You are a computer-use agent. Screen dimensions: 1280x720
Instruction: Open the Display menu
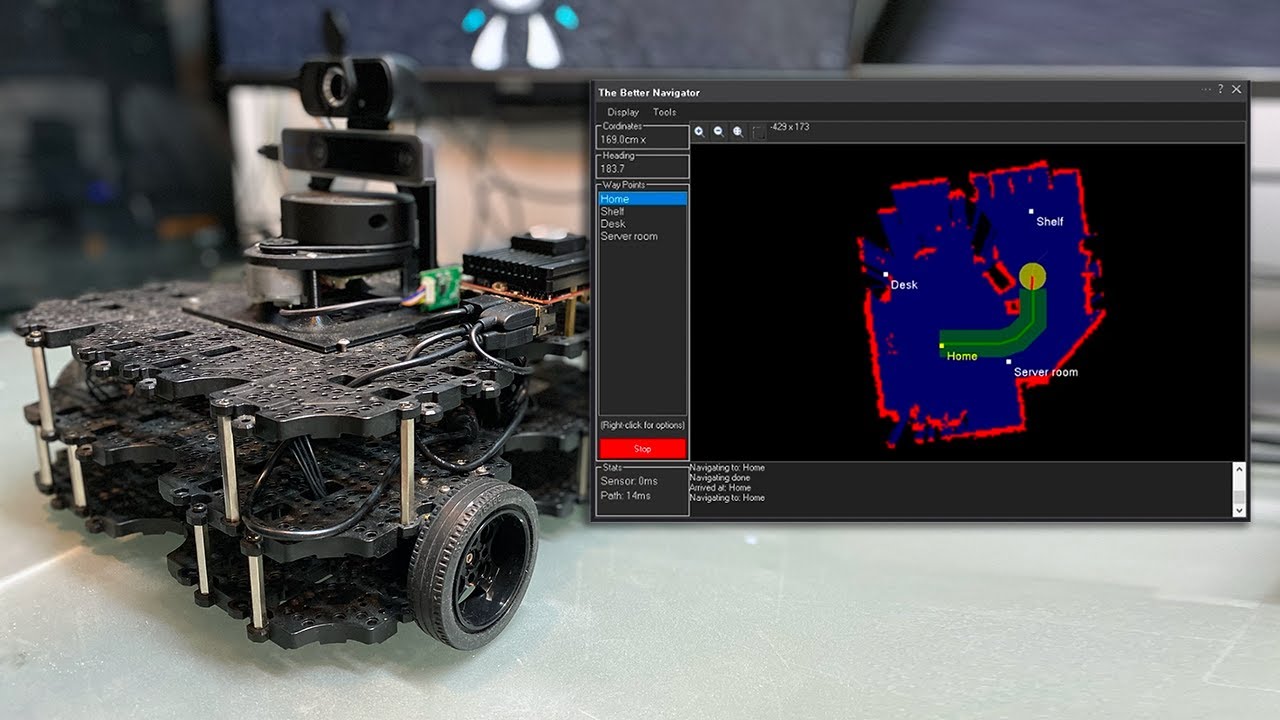pyautogui.click(x=623, y=112)
